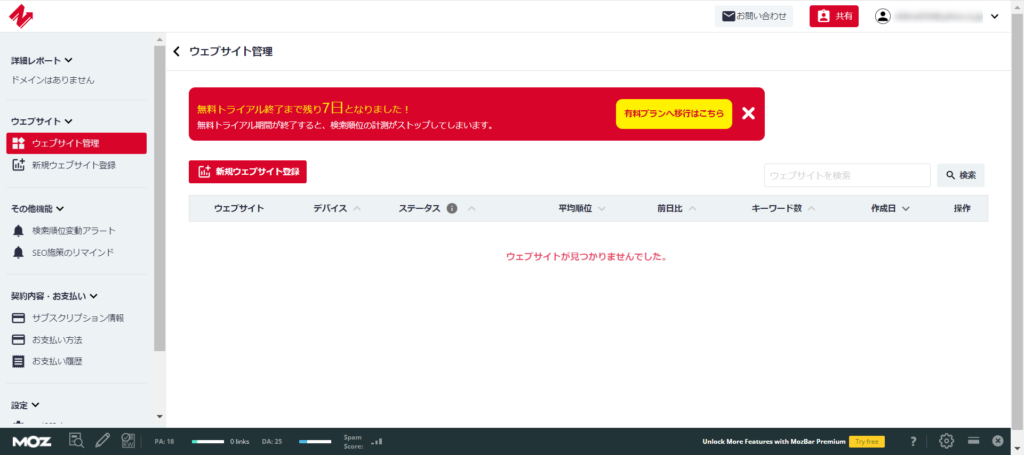Click the Try free MozBar button

click(x=867, y=441)
